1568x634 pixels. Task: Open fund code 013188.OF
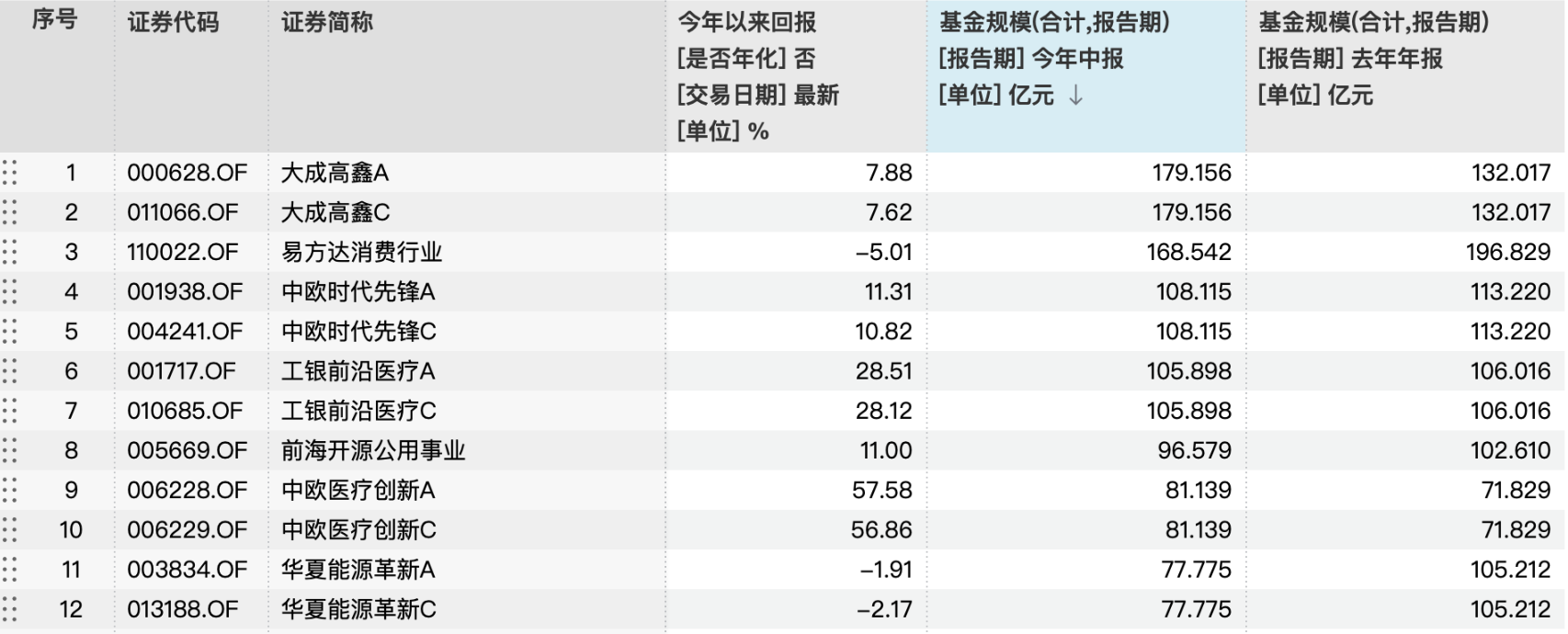(x=182, y=609)
